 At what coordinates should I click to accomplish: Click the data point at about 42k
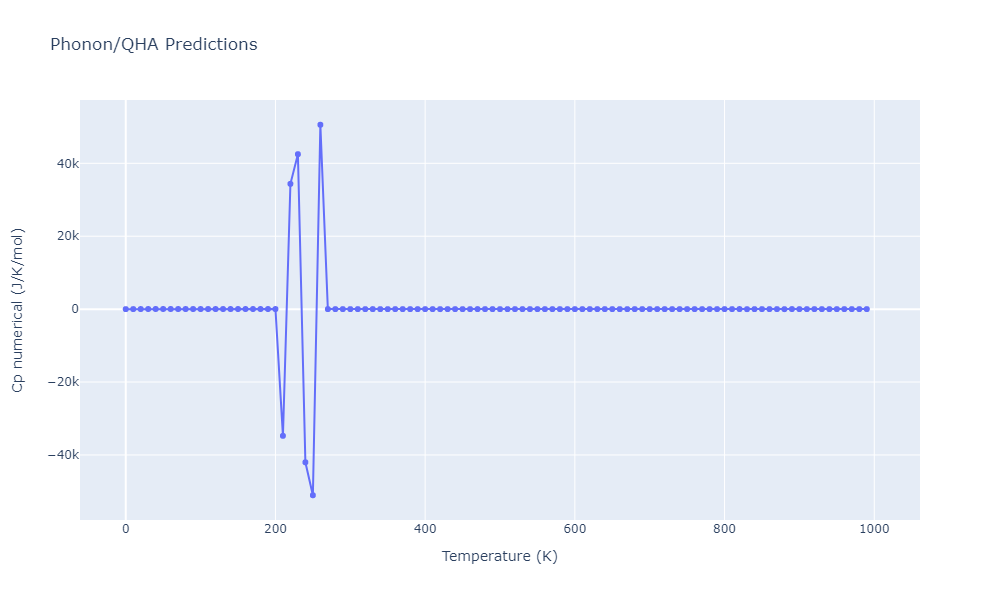click(x=297, y=154)
